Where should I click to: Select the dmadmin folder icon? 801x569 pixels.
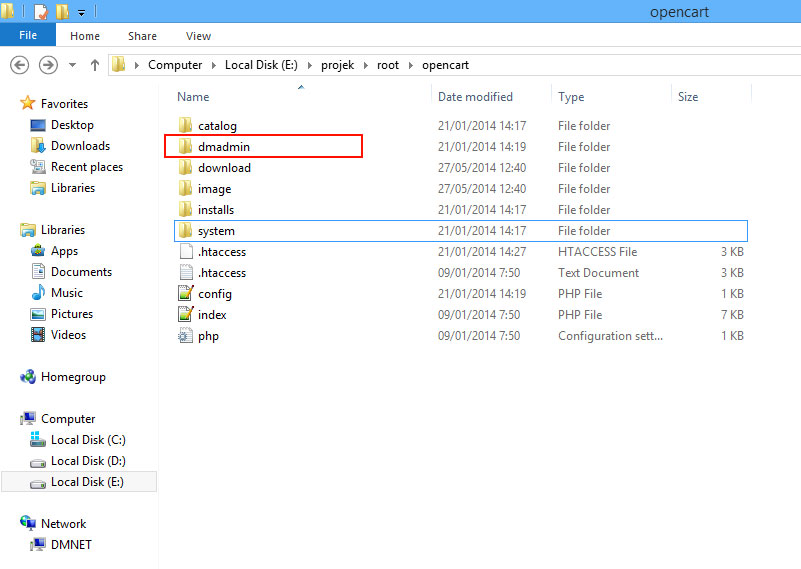tap(185, 146)
